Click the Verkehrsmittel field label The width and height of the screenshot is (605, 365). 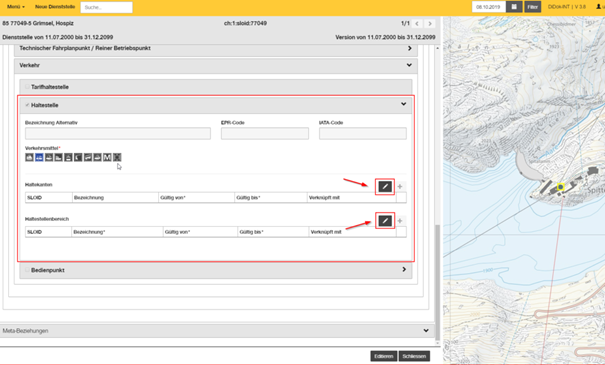[x=42, y=148]
